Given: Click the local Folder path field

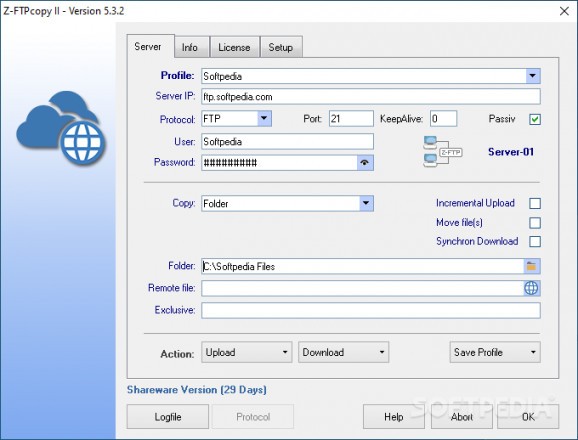Looking at the screenshot, I should click(x=363, y=266).
